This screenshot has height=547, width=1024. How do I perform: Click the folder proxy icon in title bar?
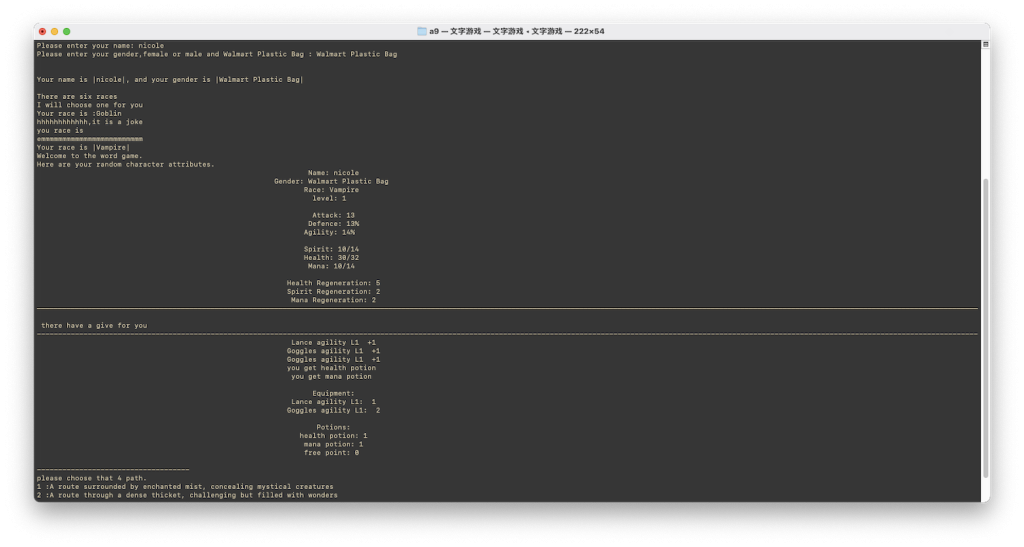coord(421,31)
